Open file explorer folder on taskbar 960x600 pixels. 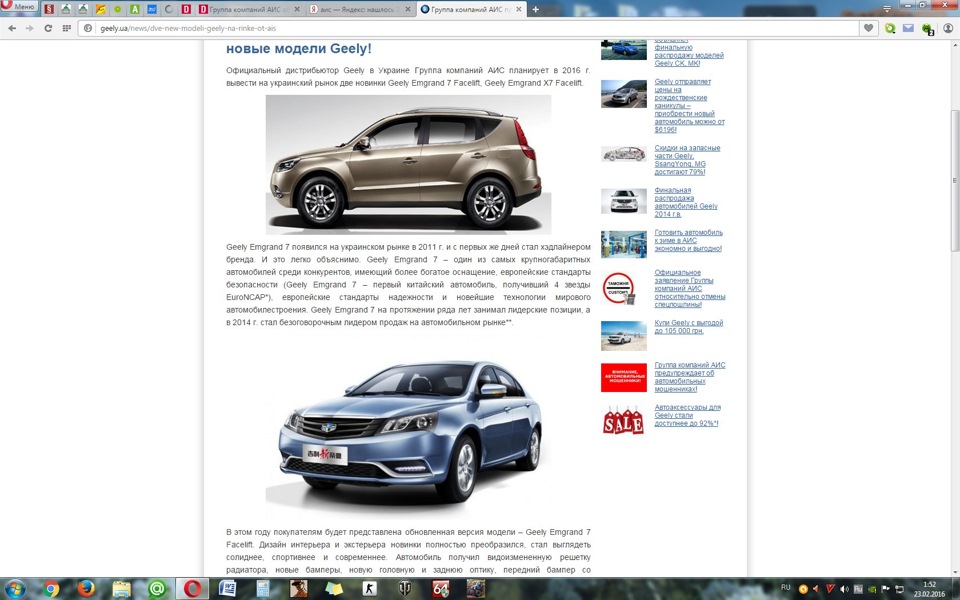point(122,588)
